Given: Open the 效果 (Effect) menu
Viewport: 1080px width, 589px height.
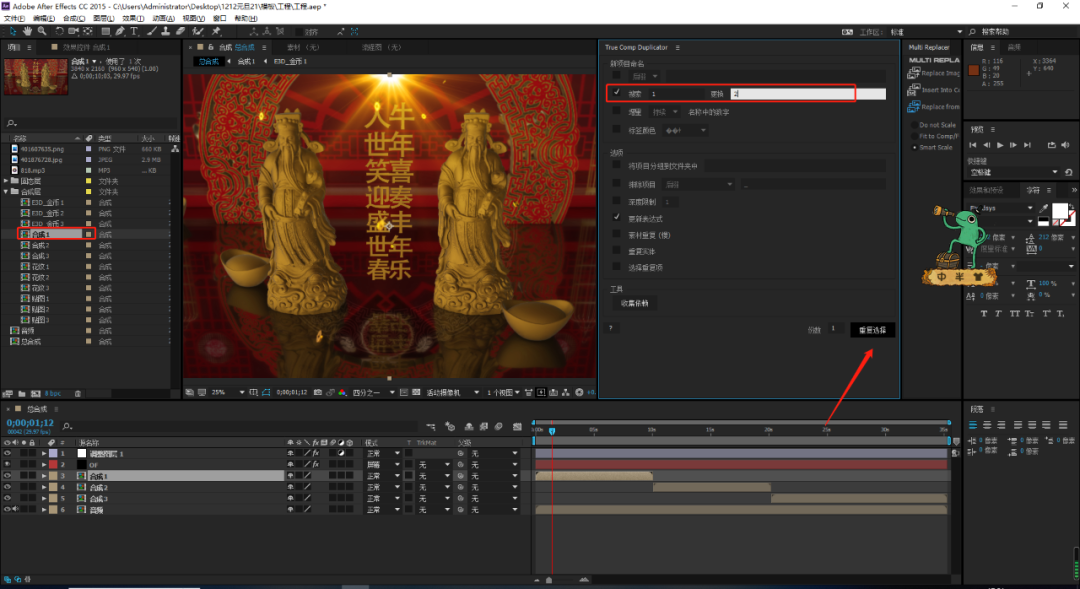Looking at the screenshot, I should [x=133, y=19].
